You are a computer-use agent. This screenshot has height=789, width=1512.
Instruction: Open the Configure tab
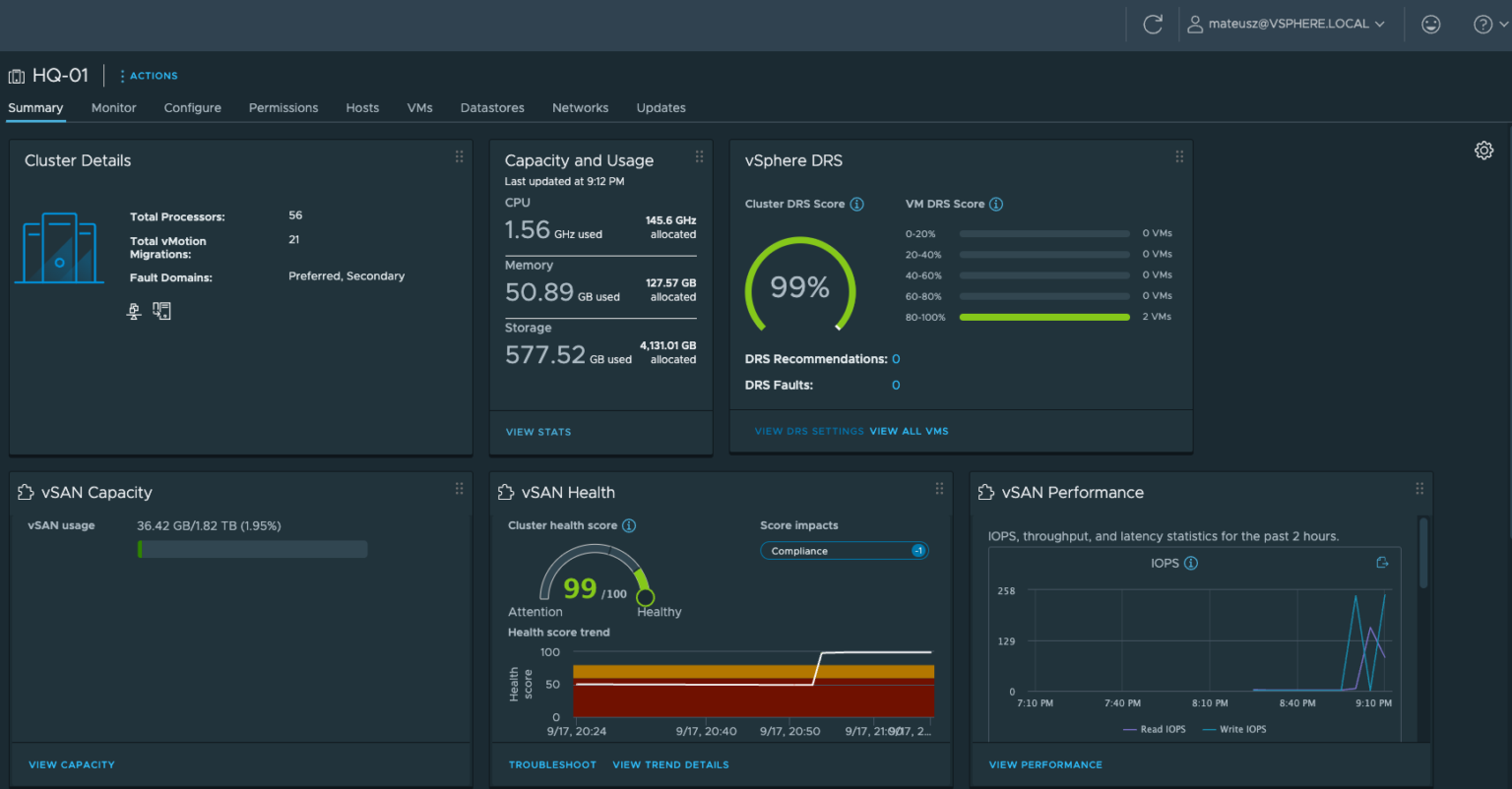tap(193, 108)
